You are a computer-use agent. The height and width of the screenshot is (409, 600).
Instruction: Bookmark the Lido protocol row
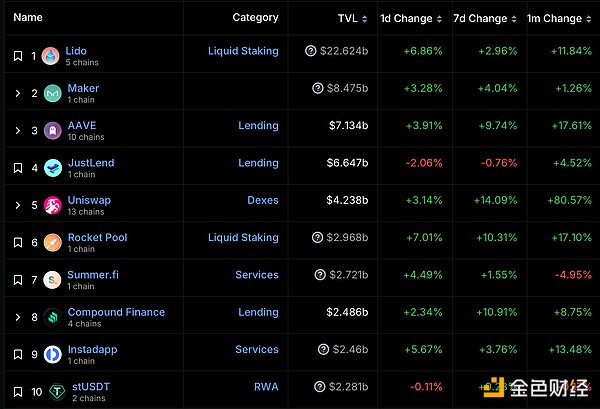(18, 57)
